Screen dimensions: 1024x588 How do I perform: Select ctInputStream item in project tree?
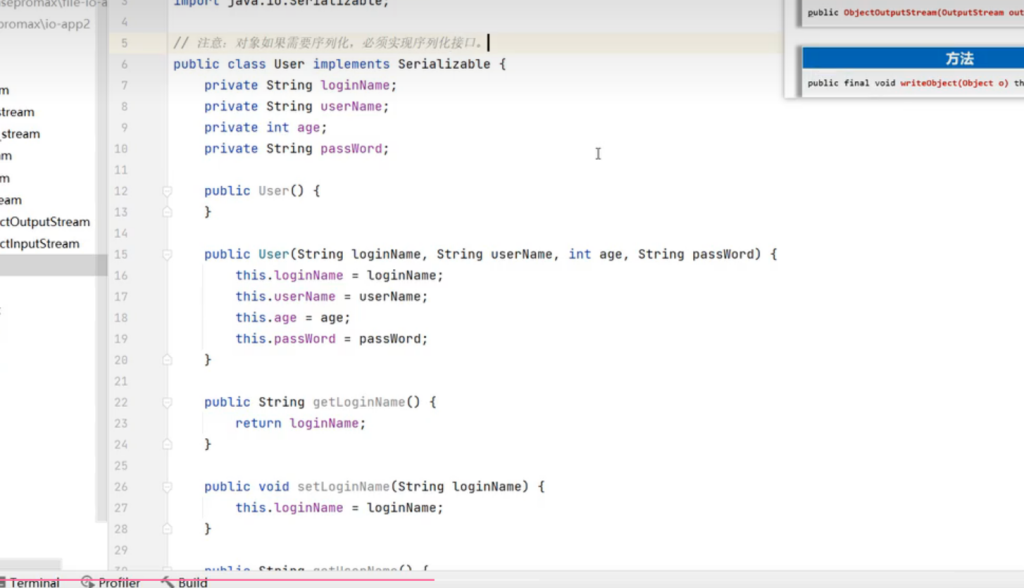point(40,244)
